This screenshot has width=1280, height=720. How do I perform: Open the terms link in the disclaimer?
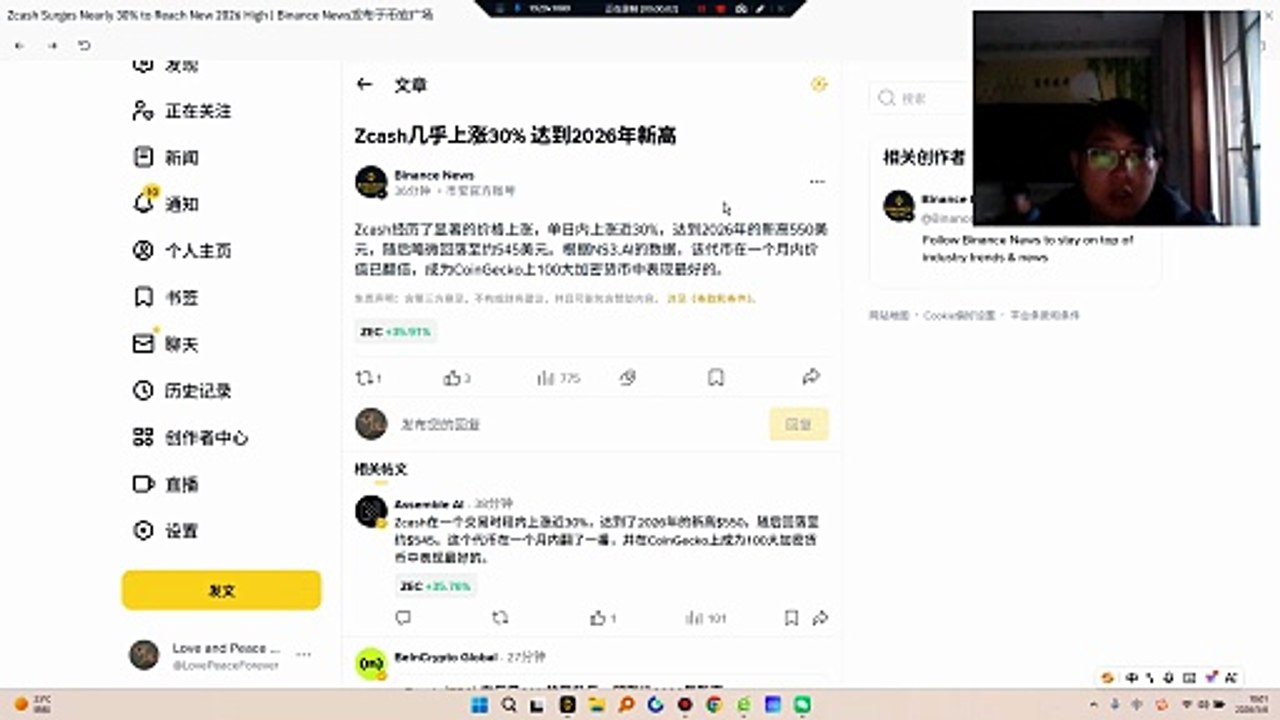point(711,298)
